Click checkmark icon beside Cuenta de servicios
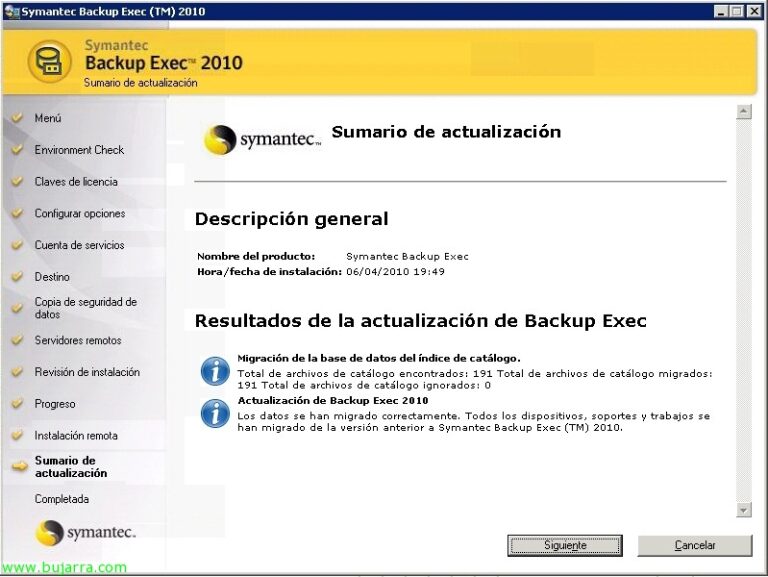This screenshot has width=768, height=577. pos(18,244)
